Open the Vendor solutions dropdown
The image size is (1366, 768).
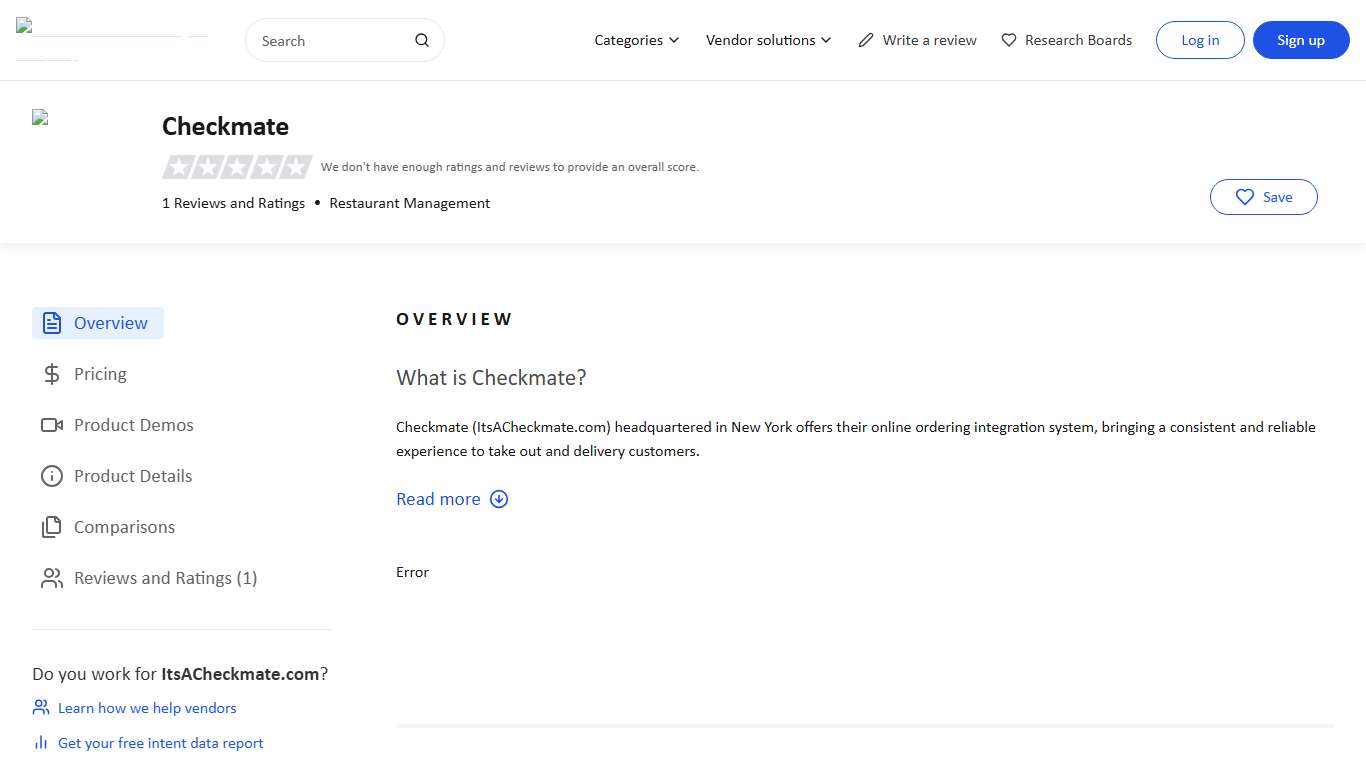pyautogui.click(x=768, y=41)
